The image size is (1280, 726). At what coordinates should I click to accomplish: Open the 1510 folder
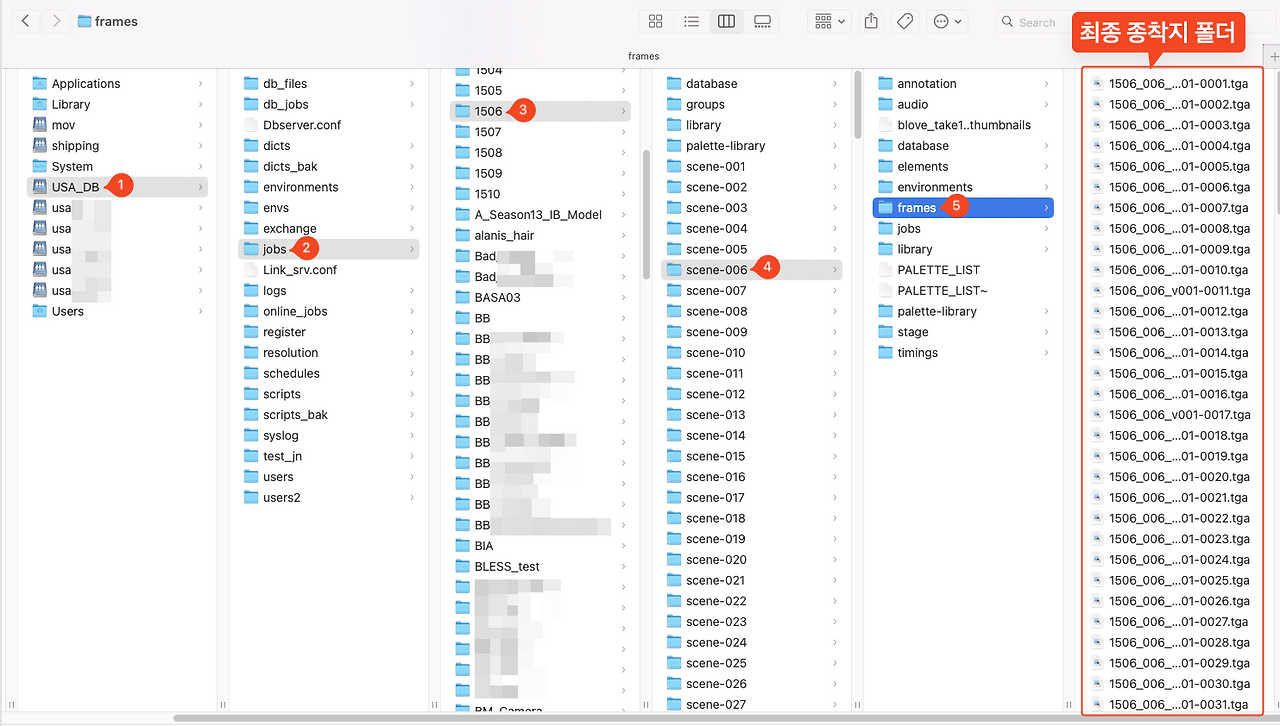[x=540, y=194]
